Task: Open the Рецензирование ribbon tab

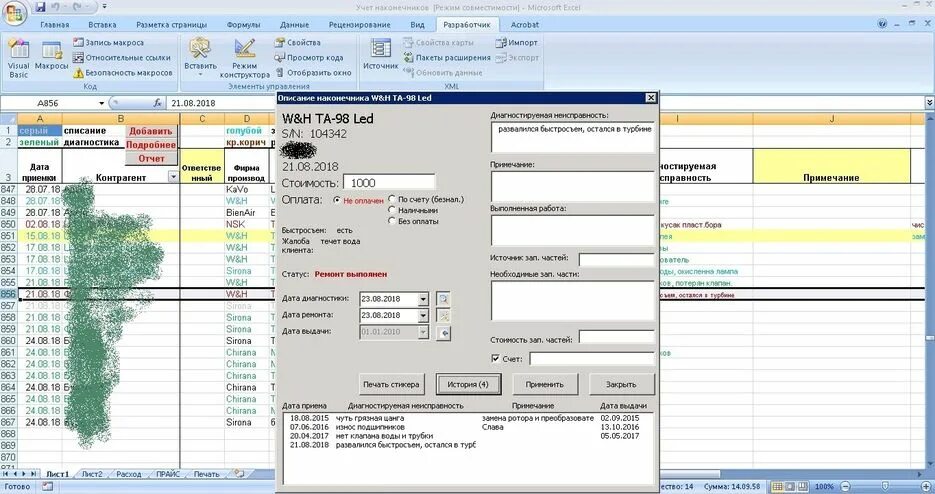Action: (360, 24)
